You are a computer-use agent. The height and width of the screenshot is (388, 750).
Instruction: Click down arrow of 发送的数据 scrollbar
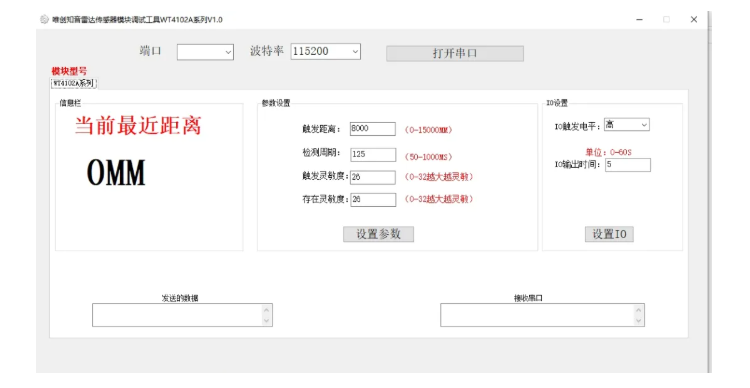point(267,321)
